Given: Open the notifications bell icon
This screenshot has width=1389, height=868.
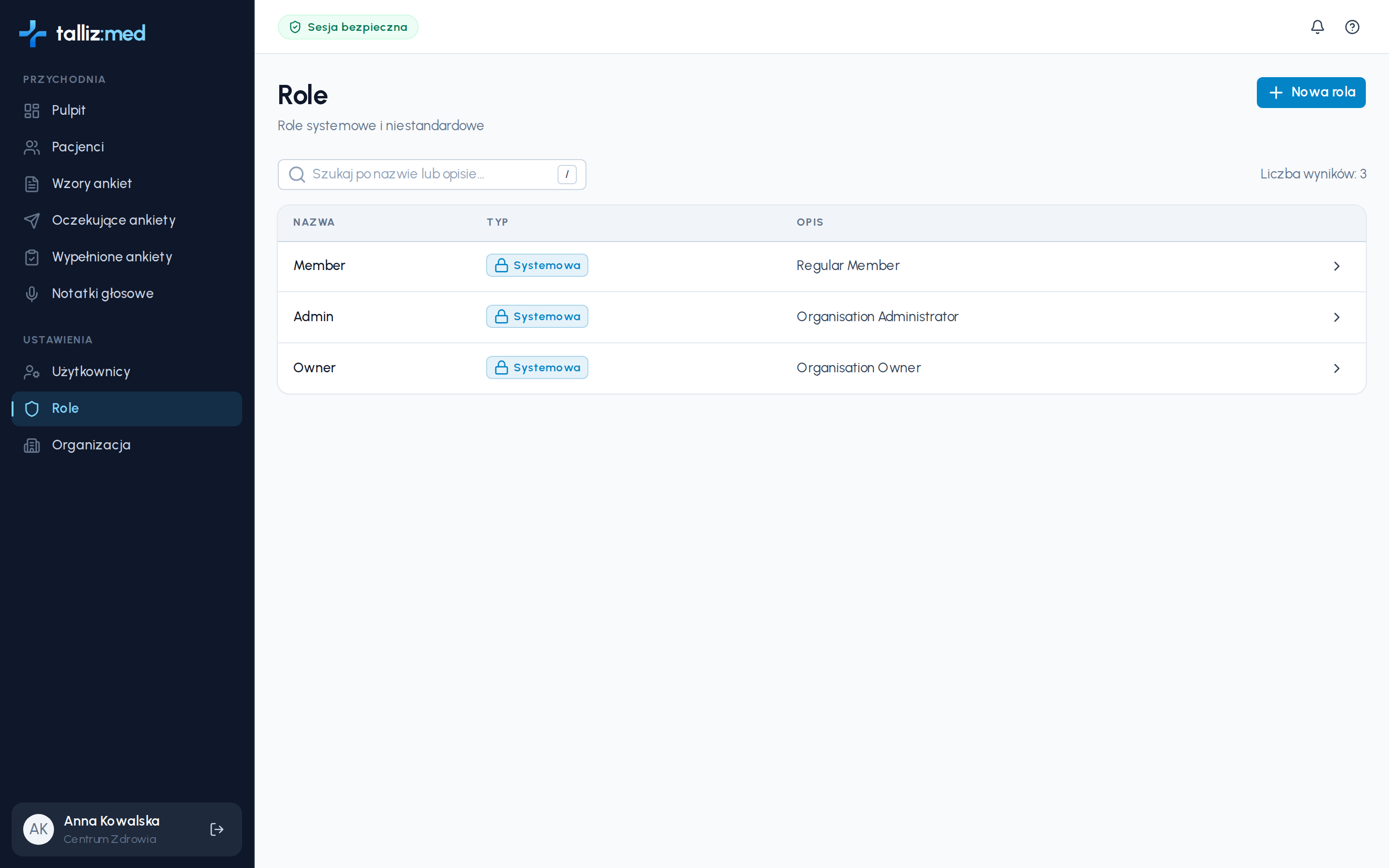Looking at the screenshot, I should click(x=1317, y=27).
